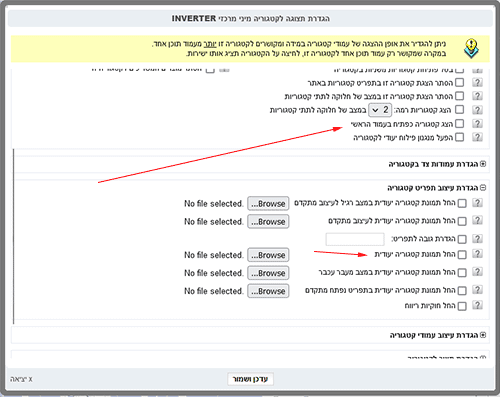The image size is (500, 397).
Task: Expand 'הגדרת עמודות צד בקטגוריה' section
Action: point(483,164)
